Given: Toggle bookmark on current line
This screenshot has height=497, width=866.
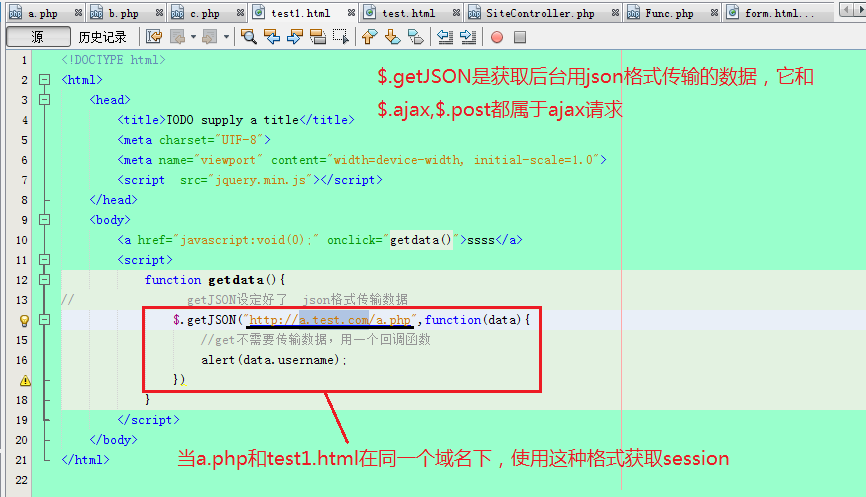Looking at the screenshot, I should pyautogui.click(x=414, y=37).
